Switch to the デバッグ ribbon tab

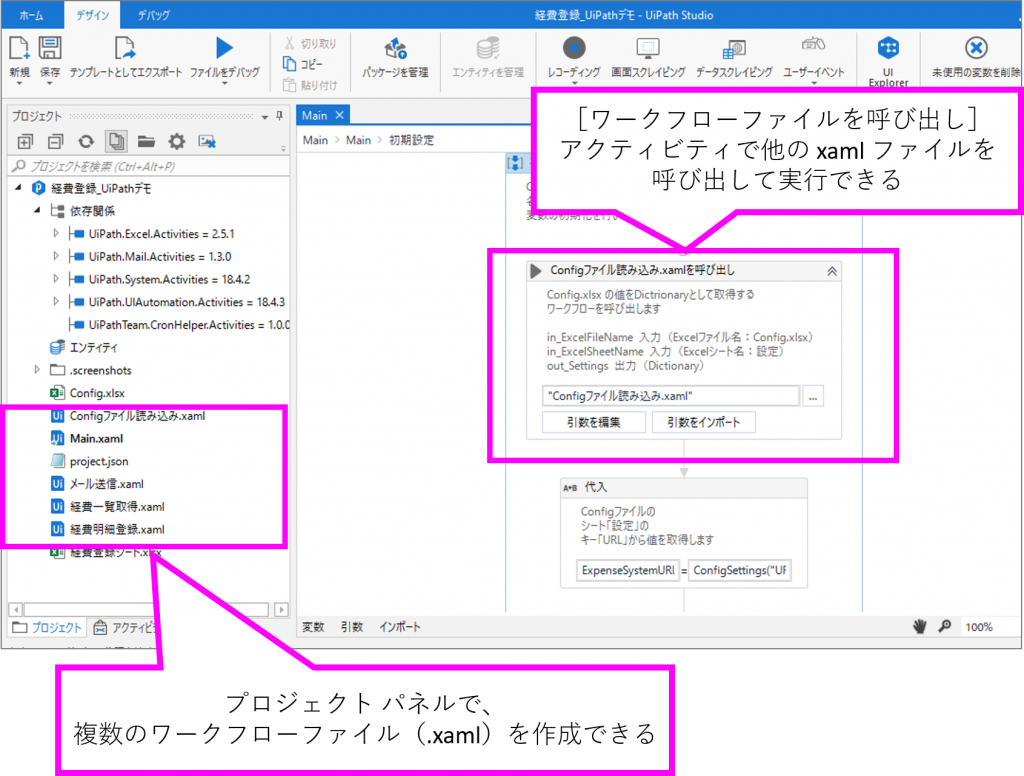pos(153,15)
